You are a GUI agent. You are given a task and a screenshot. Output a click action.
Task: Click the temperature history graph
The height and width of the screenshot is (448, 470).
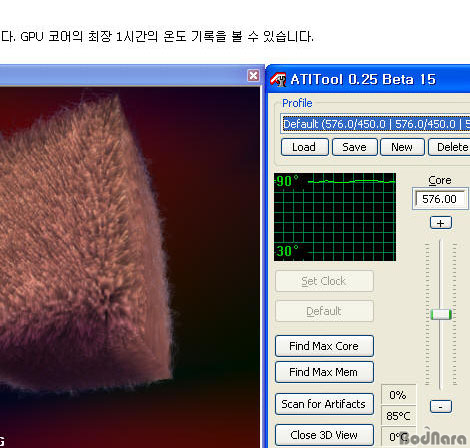point(335,217)
